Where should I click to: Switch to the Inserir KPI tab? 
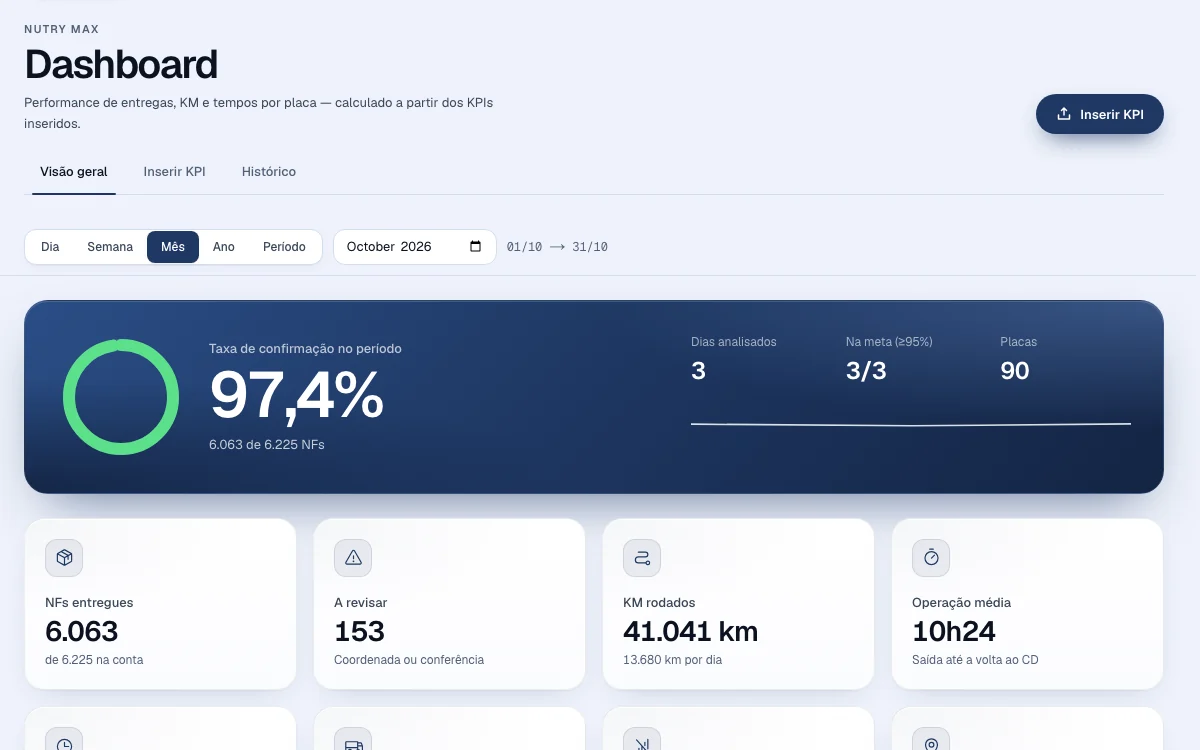tap(175, 172)
